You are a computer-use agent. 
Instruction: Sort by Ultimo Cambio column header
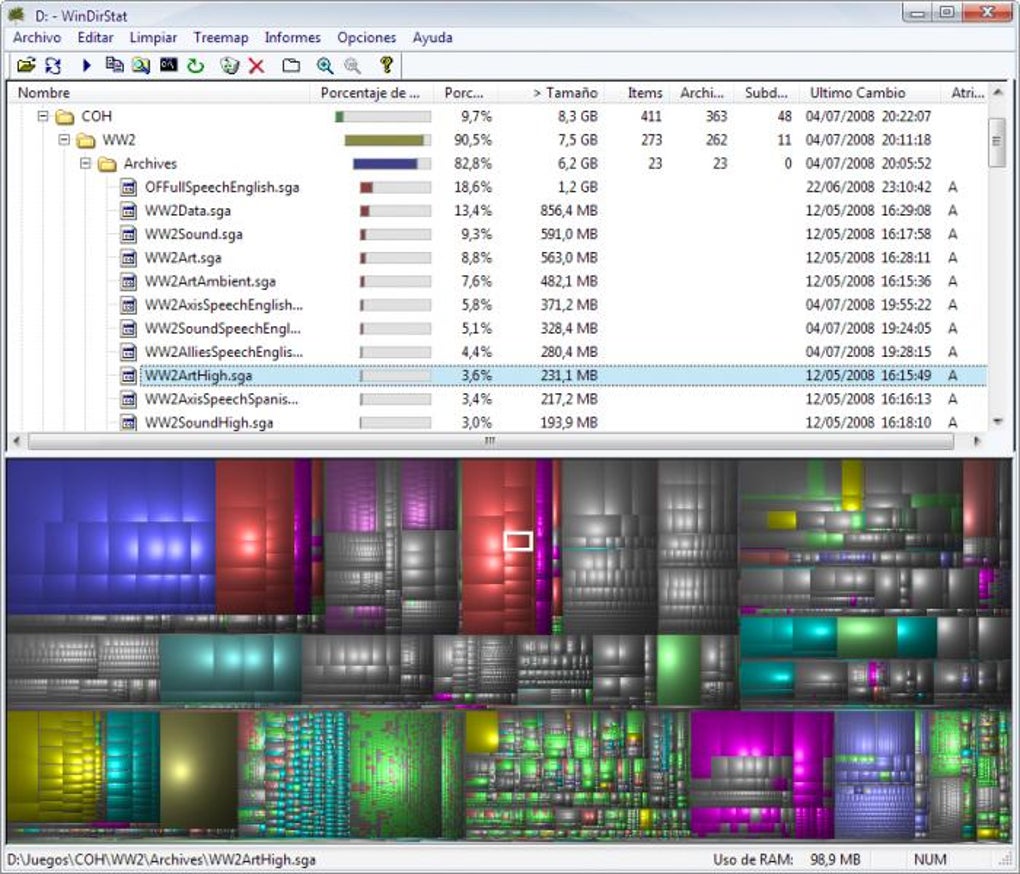pos(869,92)
